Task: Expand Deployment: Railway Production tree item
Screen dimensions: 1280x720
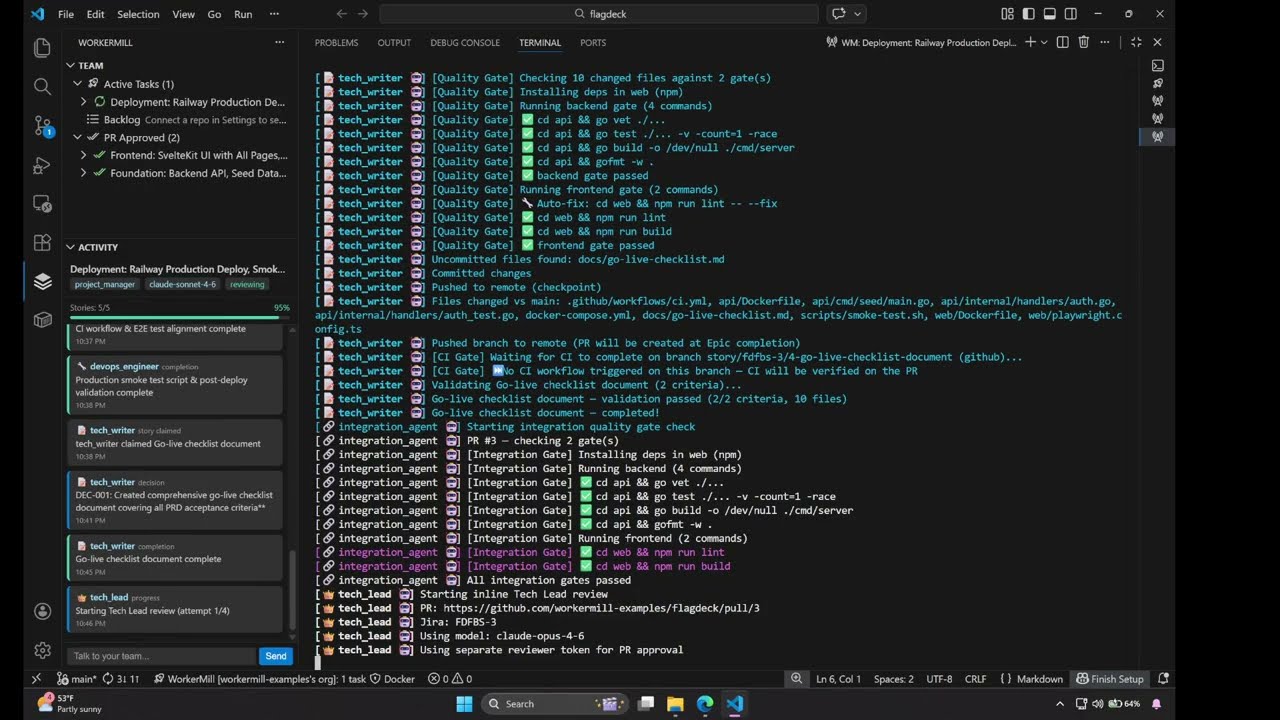Action: pos(83,102)
